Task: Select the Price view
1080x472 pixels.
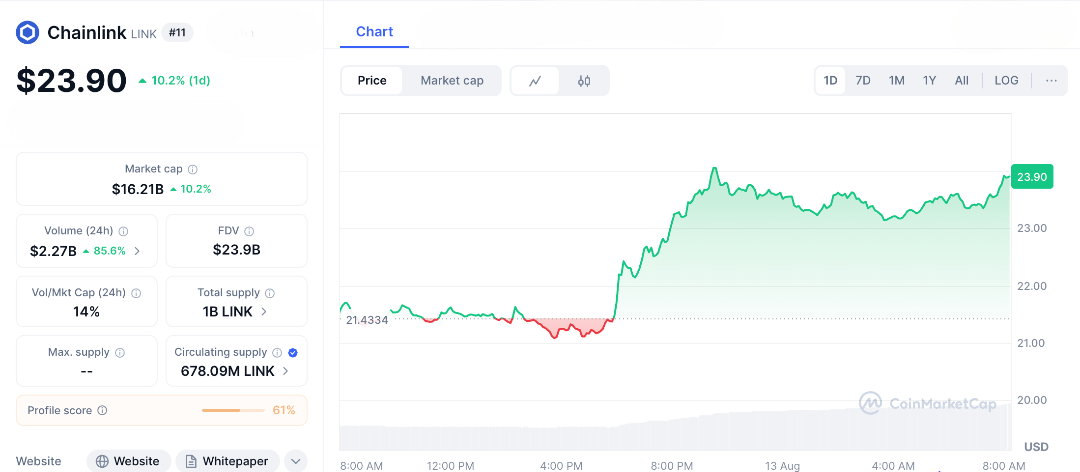Action: pos(372,81)
